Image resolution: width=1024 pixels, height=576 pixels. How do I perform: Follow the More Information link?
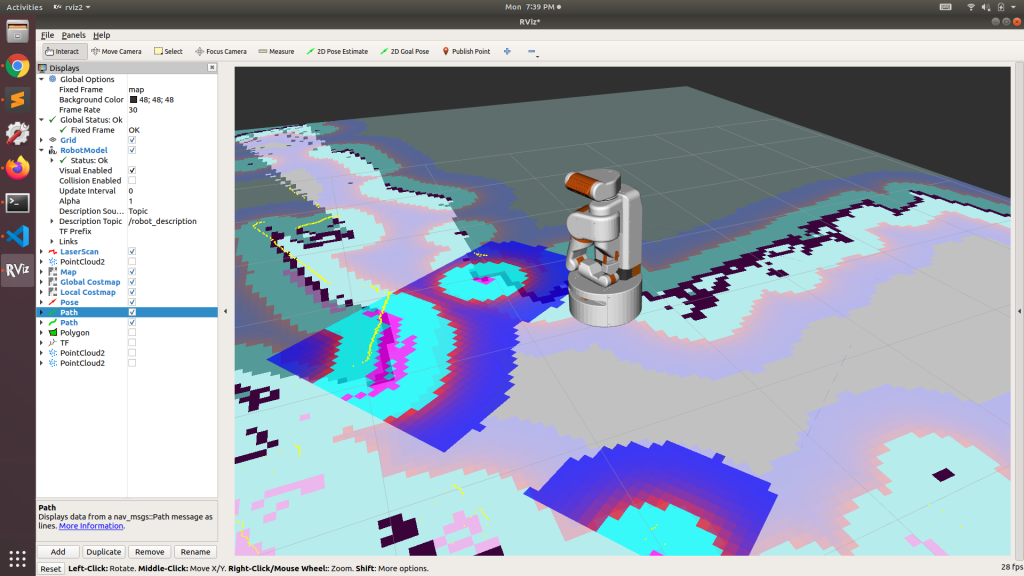point(91,526)
